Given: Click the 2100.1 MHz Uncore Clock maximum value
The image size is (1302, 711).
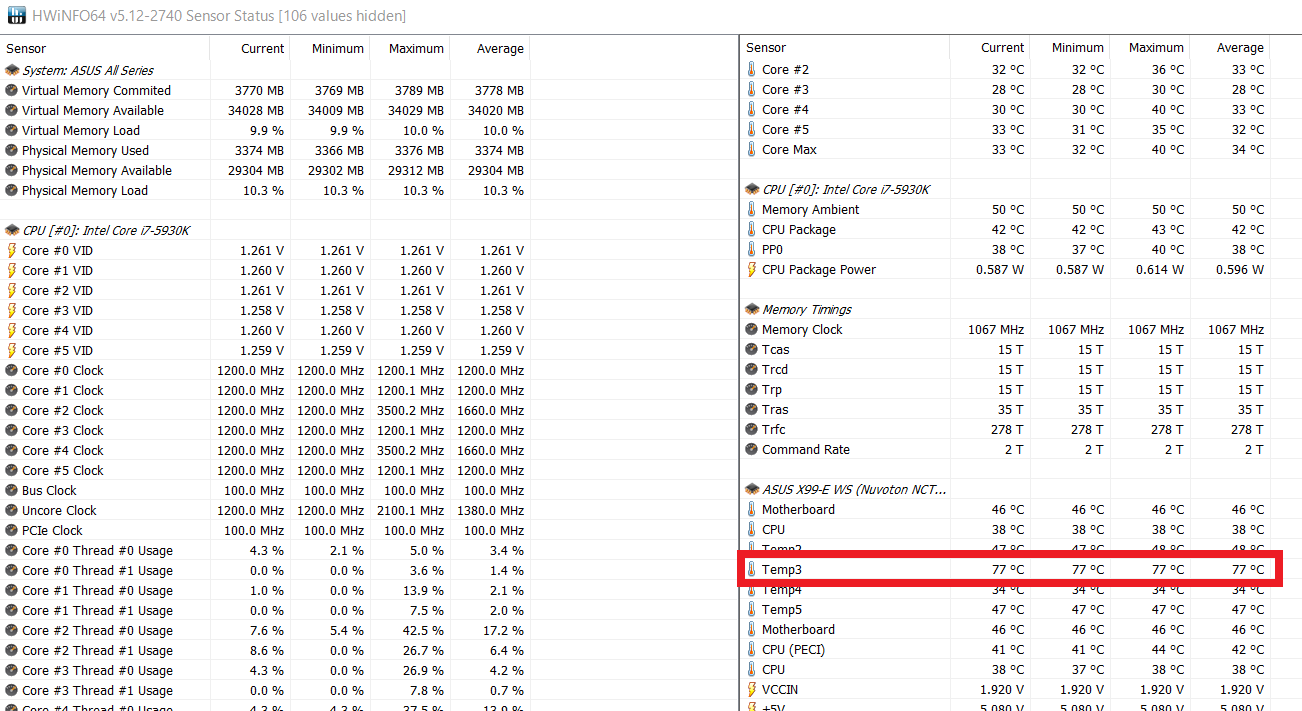Looking at the screenshot, I should 412,510.
